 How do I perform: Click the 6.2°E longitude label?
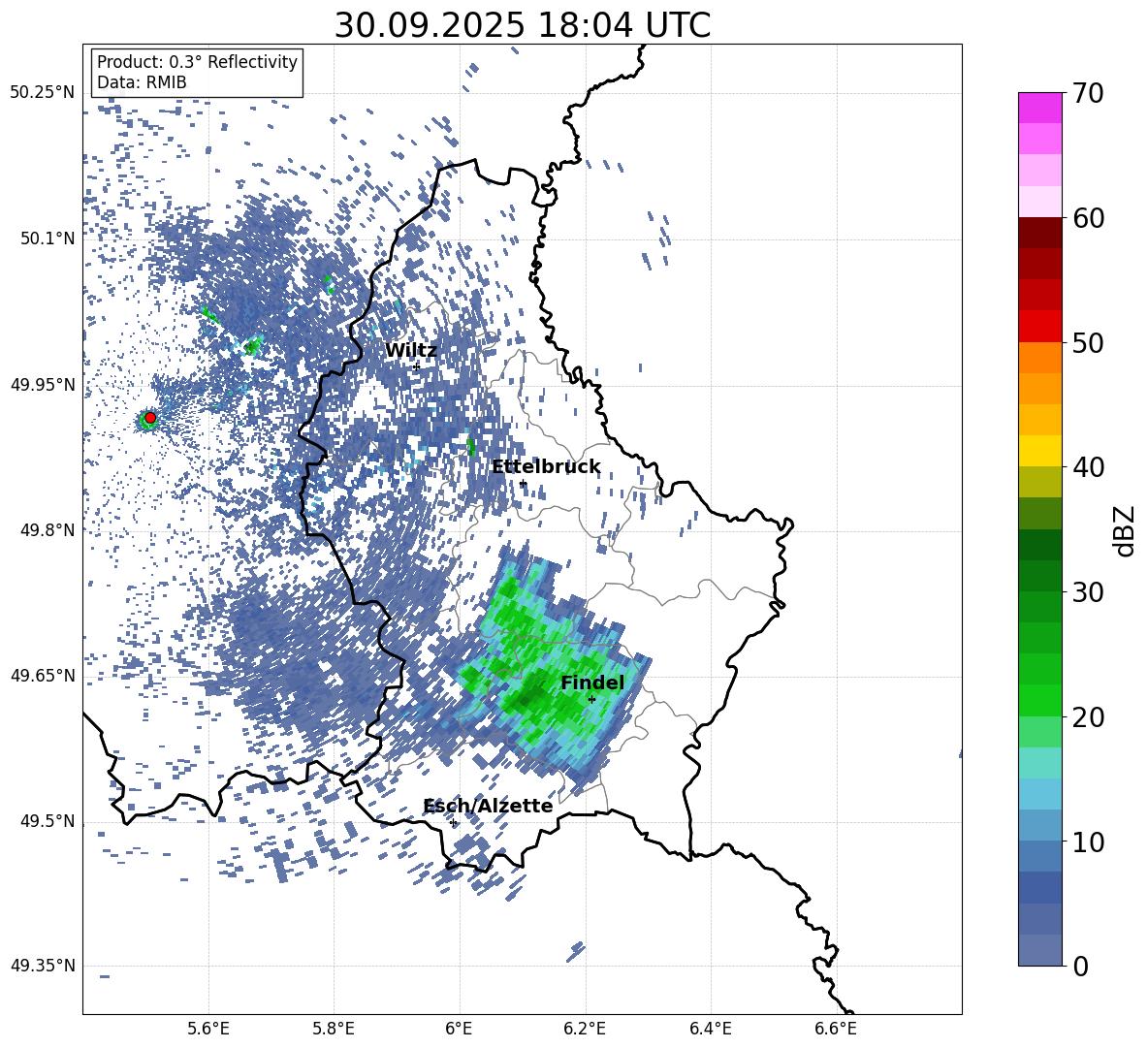click(x=585, y=1029)
